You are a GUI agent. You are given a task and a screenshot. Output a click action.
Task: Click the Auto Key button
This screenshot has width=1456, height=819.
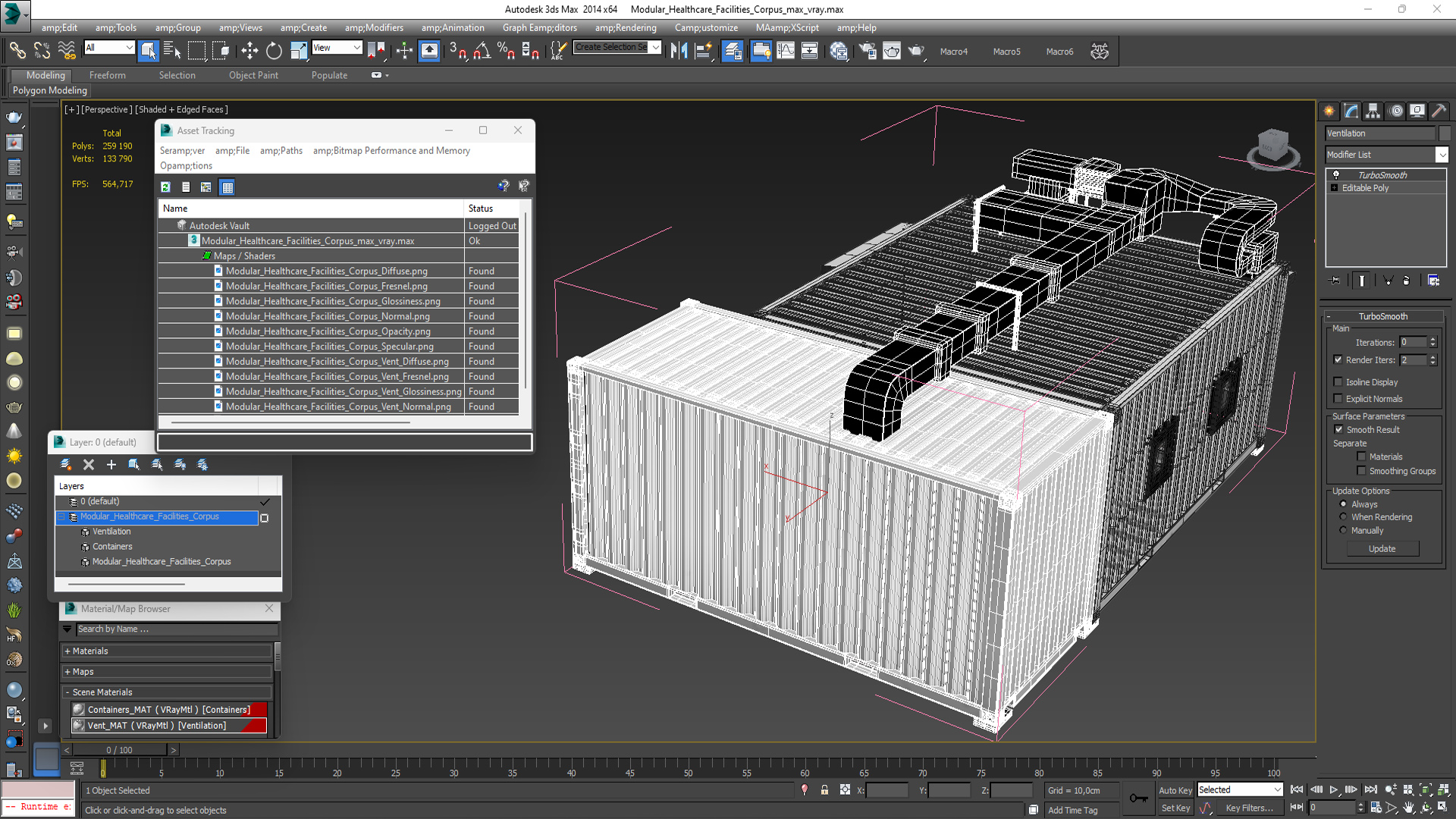coord(1175,790)
